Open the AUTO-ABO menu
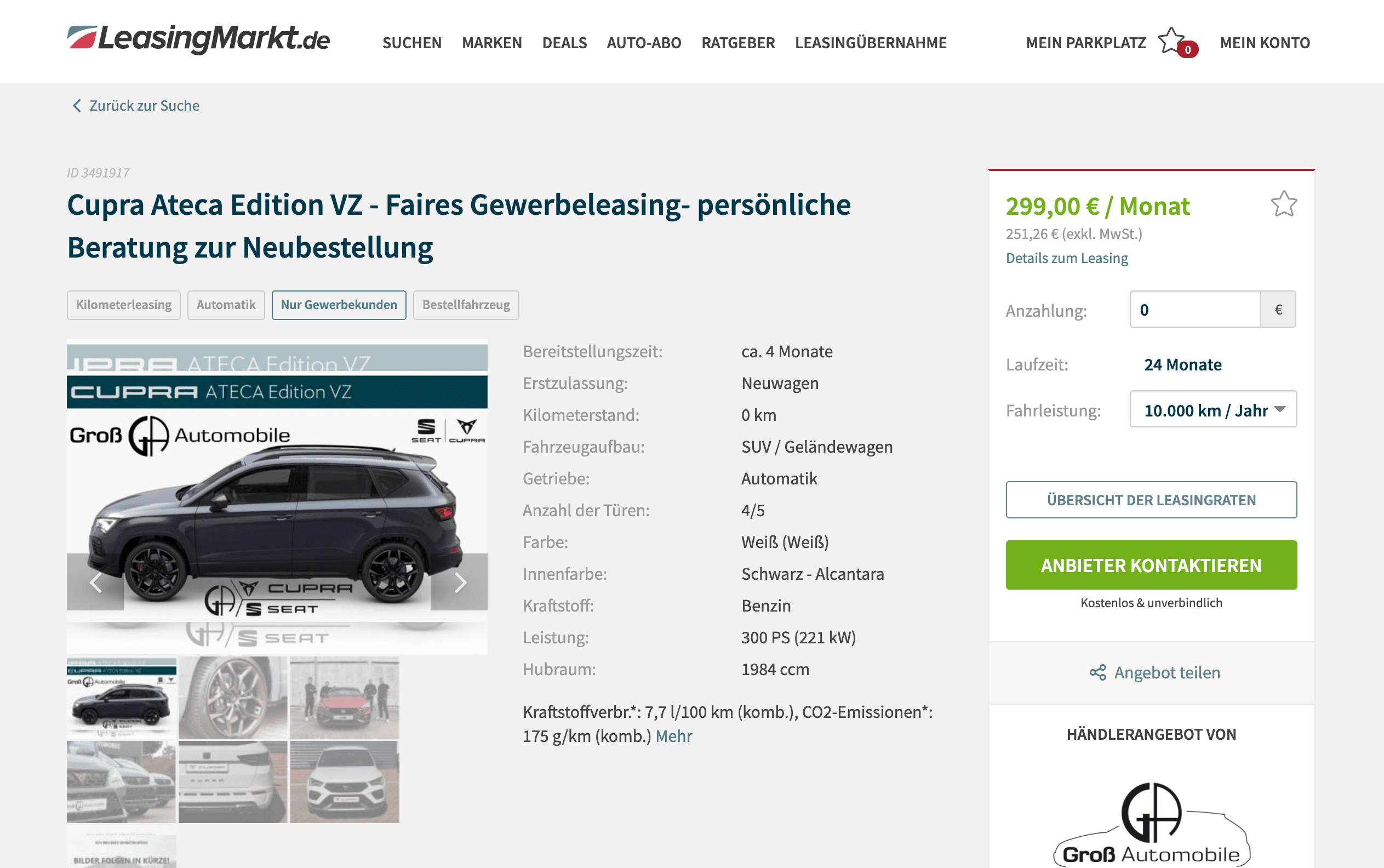 (x=643, y=43)
